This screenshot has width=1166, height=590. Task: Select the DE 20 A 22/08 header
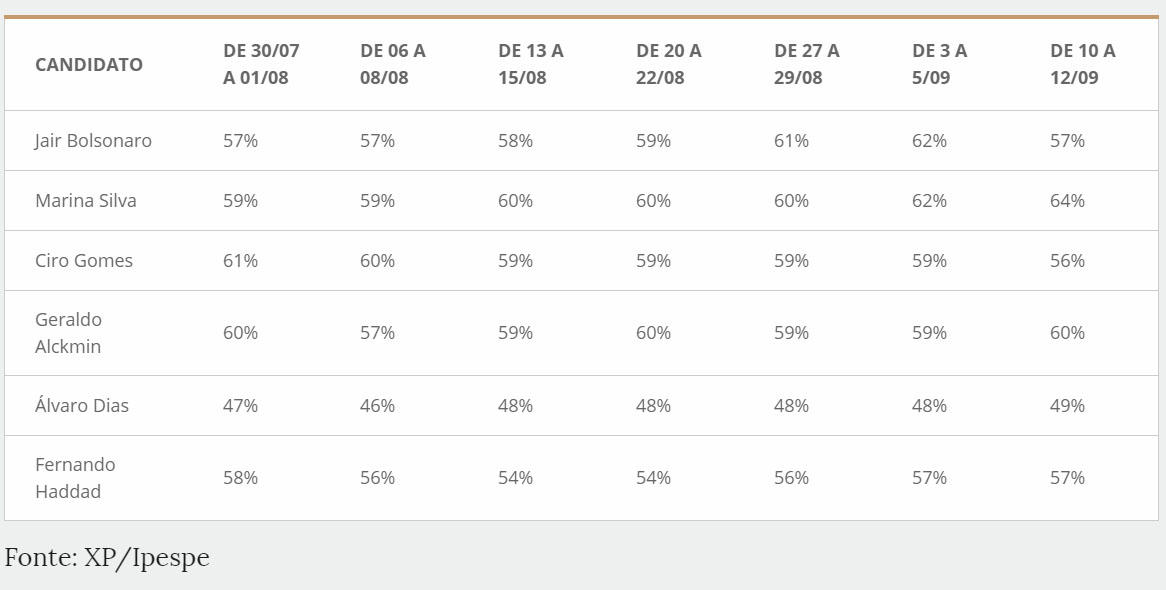(x=669, y=64)
